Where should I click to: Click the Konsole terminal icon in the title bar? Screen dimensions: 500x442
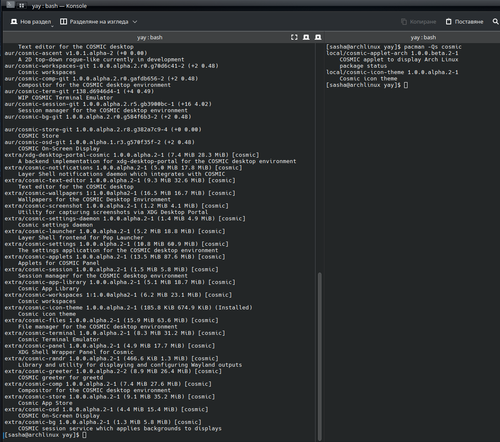pyautogui.click(x=11, y=5)
